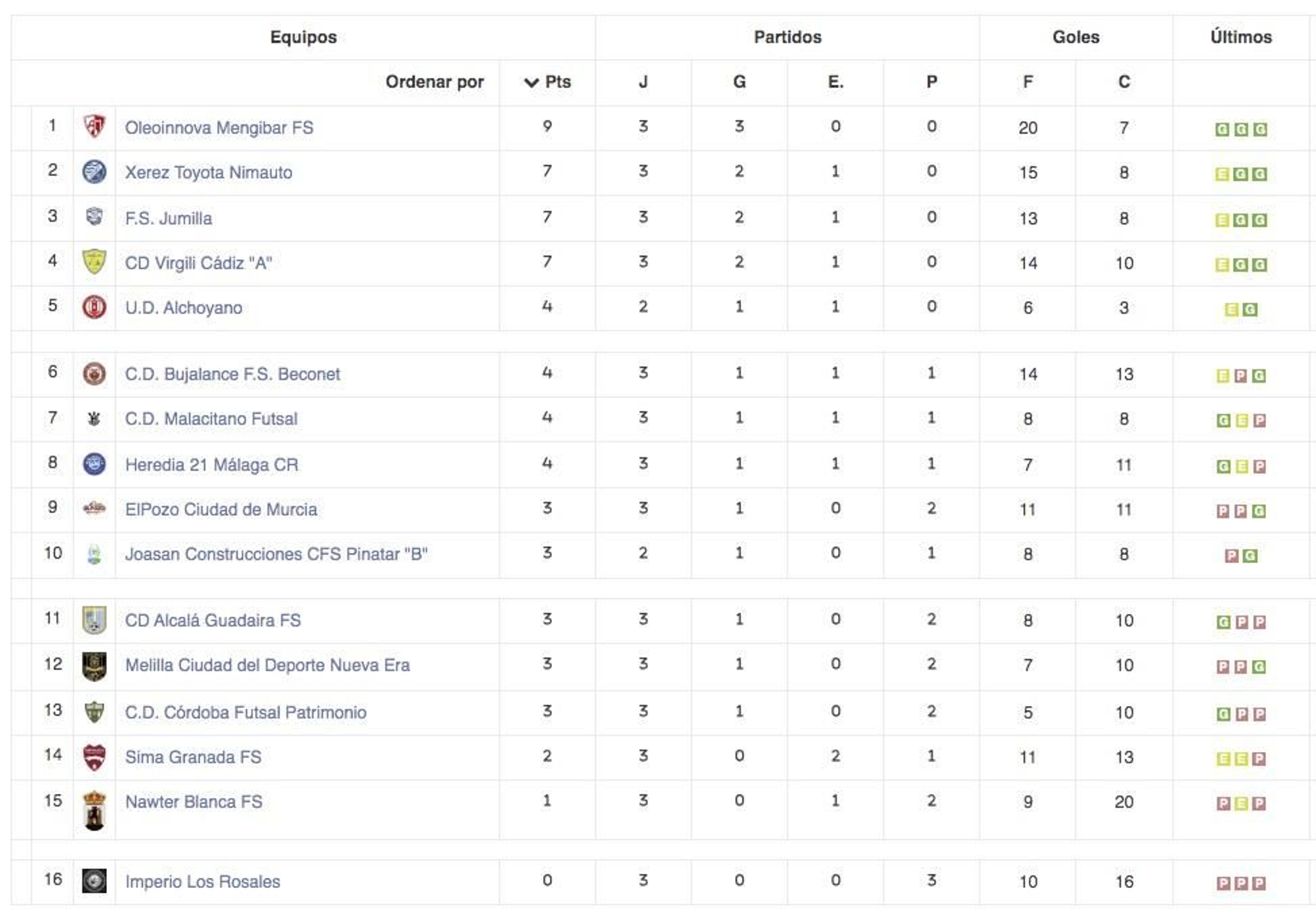The image size is (1316, 915).
Task: Click the U.D. Alchoyano red crest
Action: point(95,308)
